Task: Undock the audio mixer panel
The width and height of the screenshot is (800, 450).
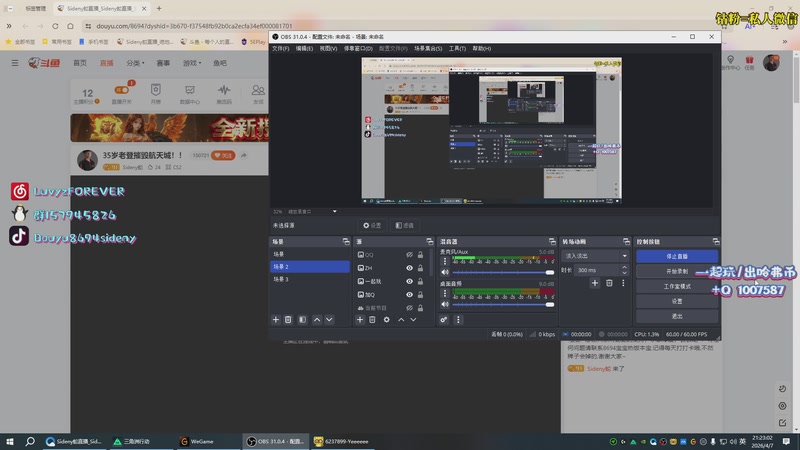Action: click(552, 241)
